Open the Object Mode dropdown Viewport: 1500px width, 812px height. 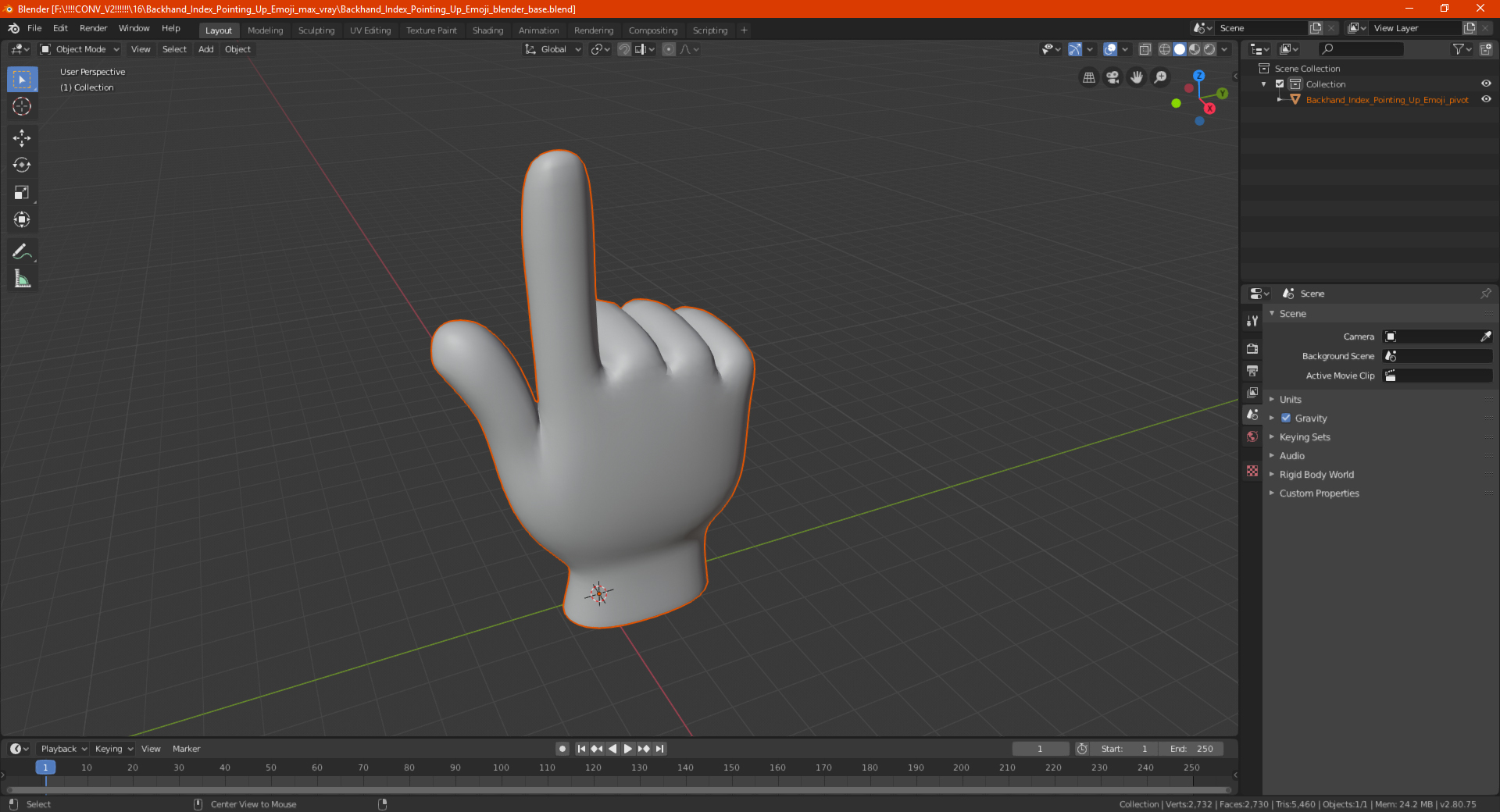click(80, 49)
